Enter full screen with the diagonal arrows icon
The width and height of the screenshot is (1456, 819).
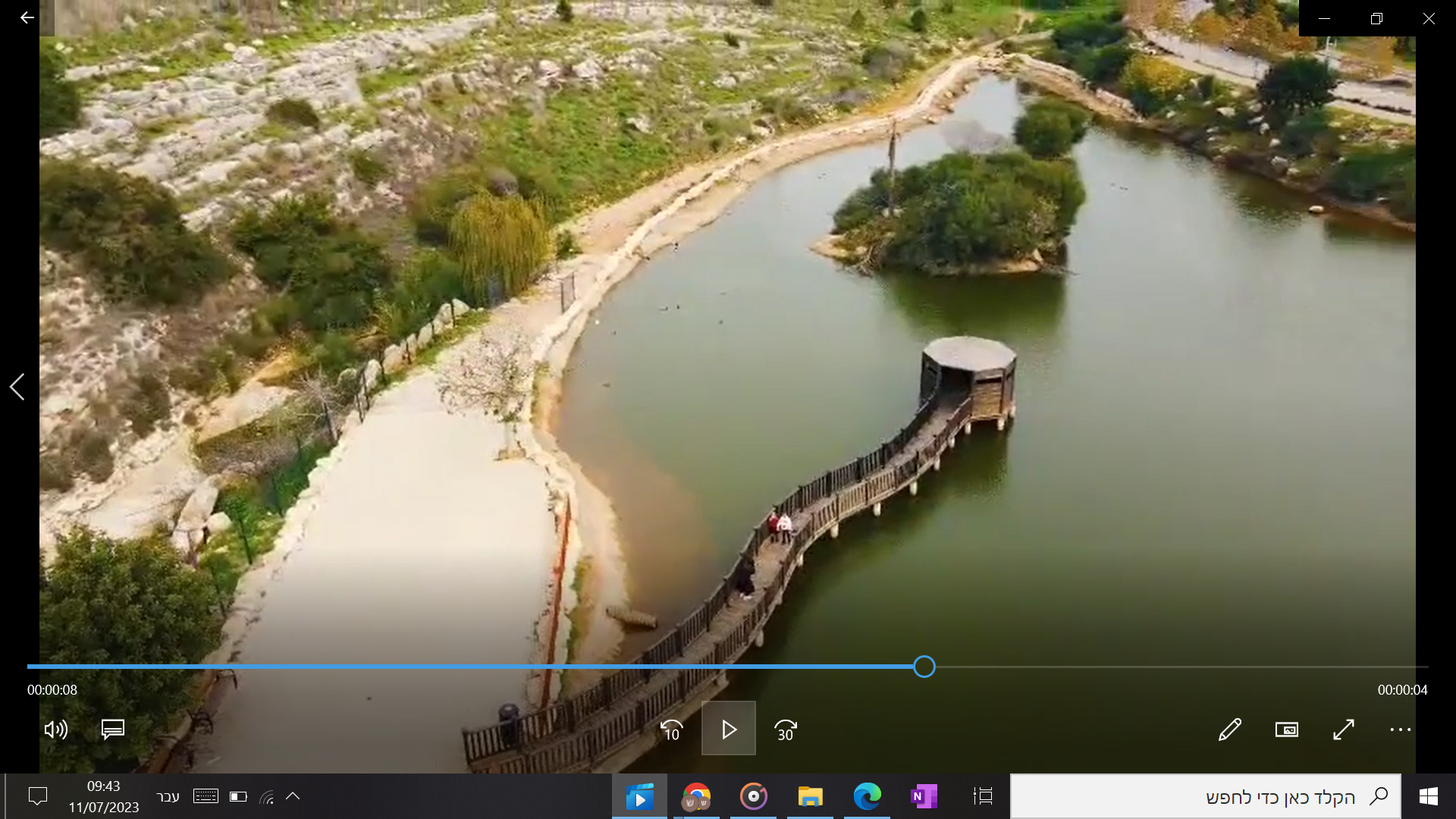(x=1344, y=730)
